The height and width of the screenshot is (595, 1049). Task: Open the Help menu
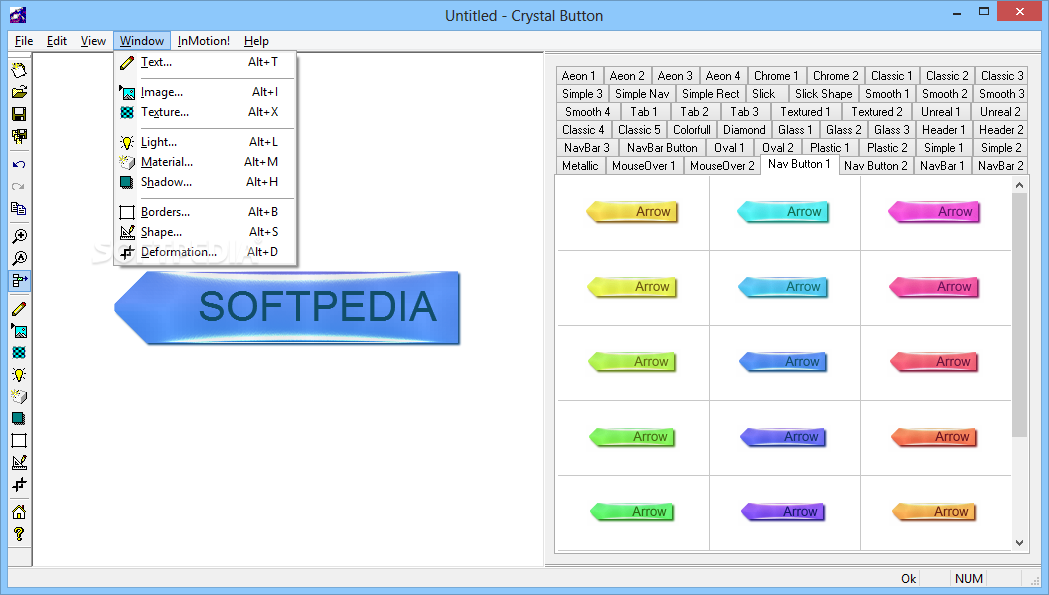tap(256, 41)
